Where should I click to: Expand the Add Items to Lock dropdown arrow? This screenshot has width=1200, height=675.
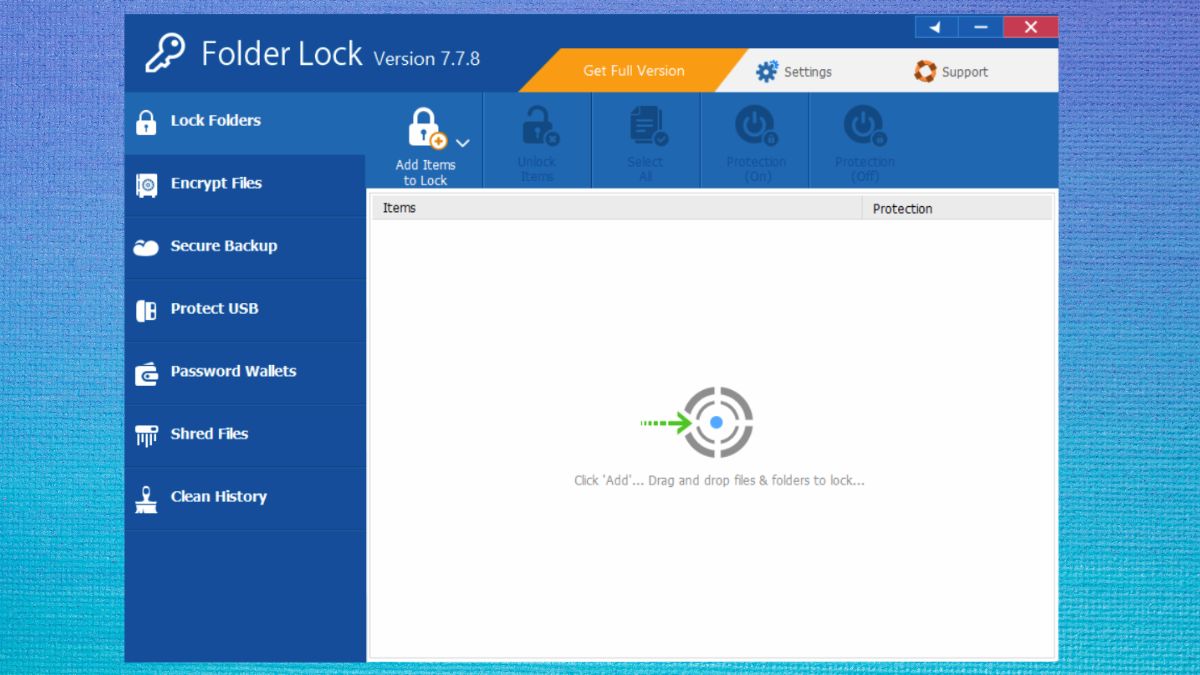(x=462, y=143)
